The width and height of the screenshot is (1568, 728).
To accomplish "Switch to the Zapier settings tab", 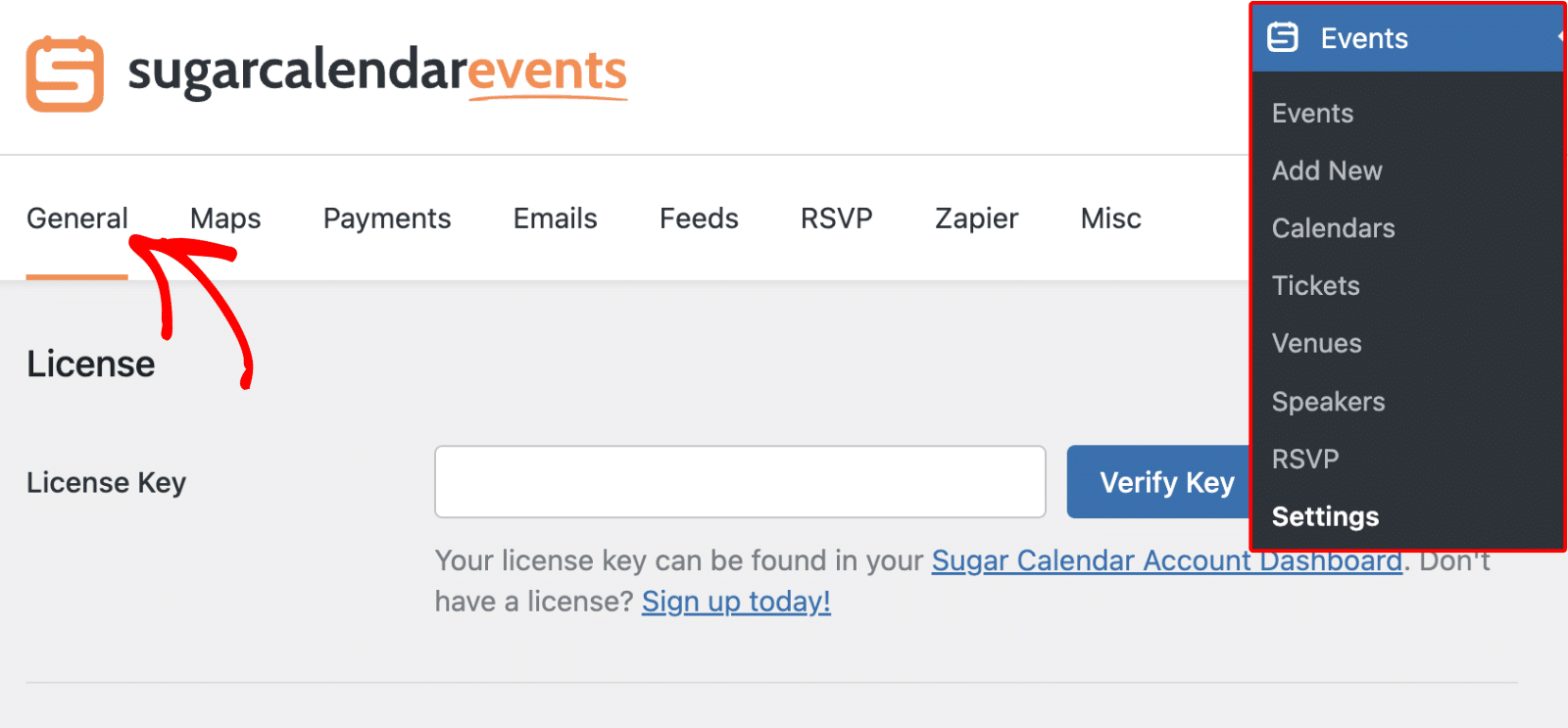I will pos(976,218).
